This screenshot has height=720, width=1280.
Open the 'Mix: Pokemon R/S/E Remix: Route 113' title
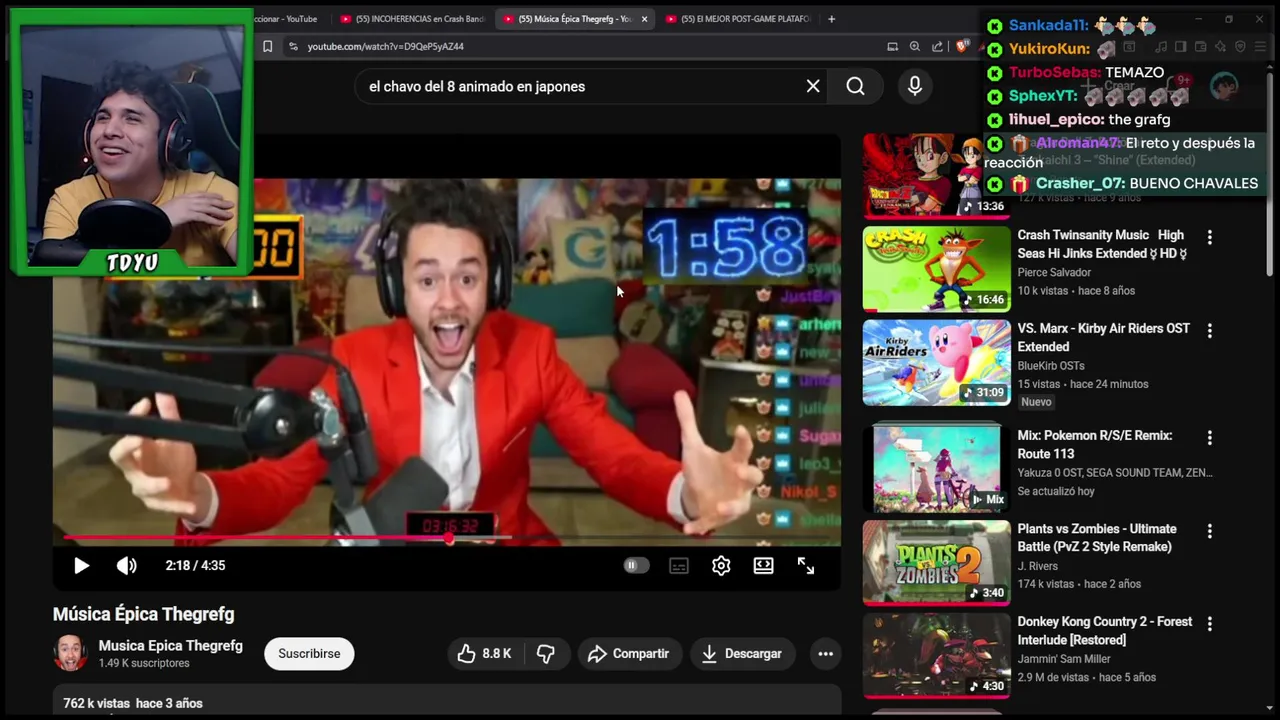[x=1096, y=444]
